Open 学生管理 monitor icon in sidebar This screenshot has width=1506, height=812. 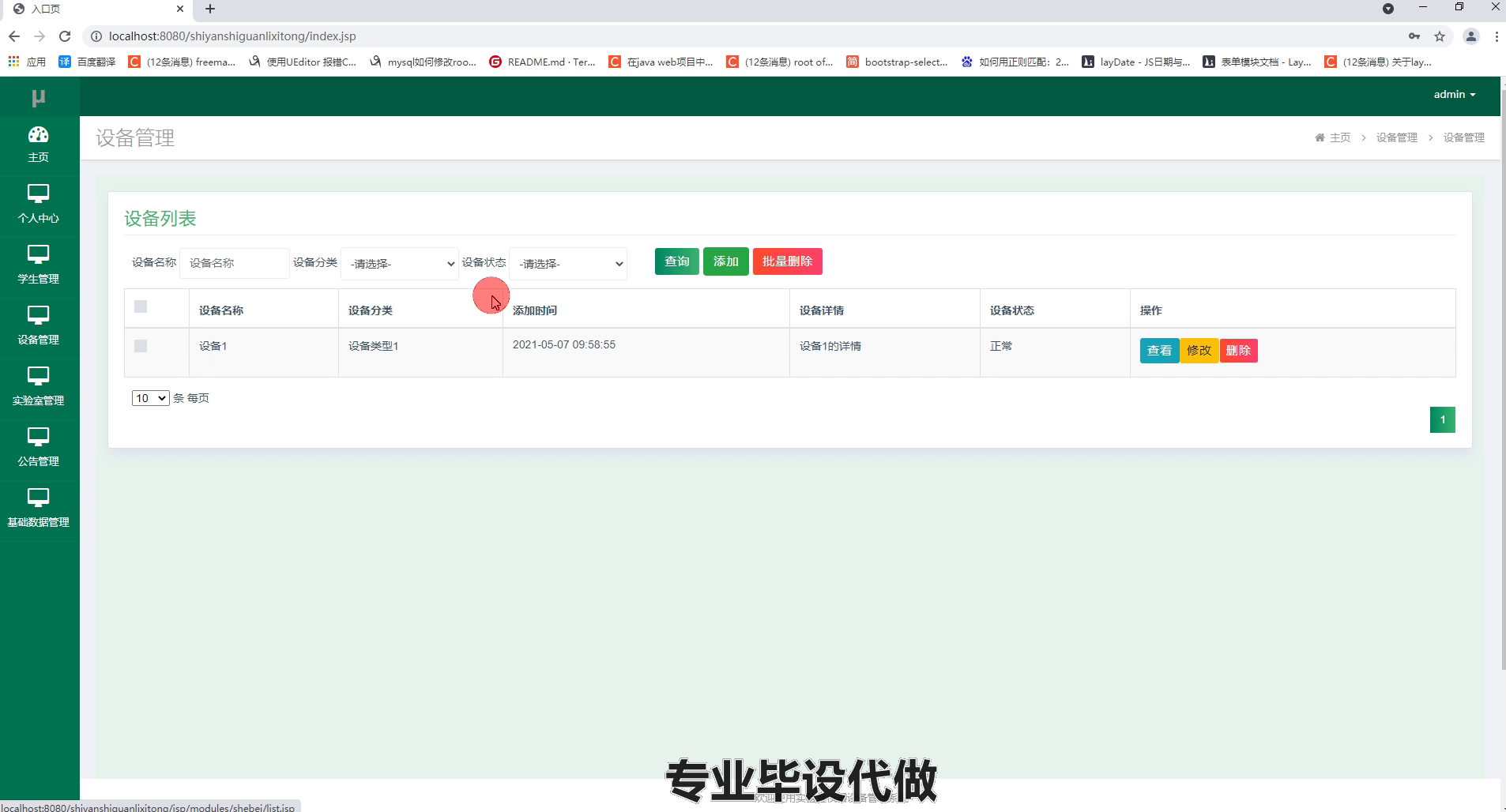pos(38,254)
